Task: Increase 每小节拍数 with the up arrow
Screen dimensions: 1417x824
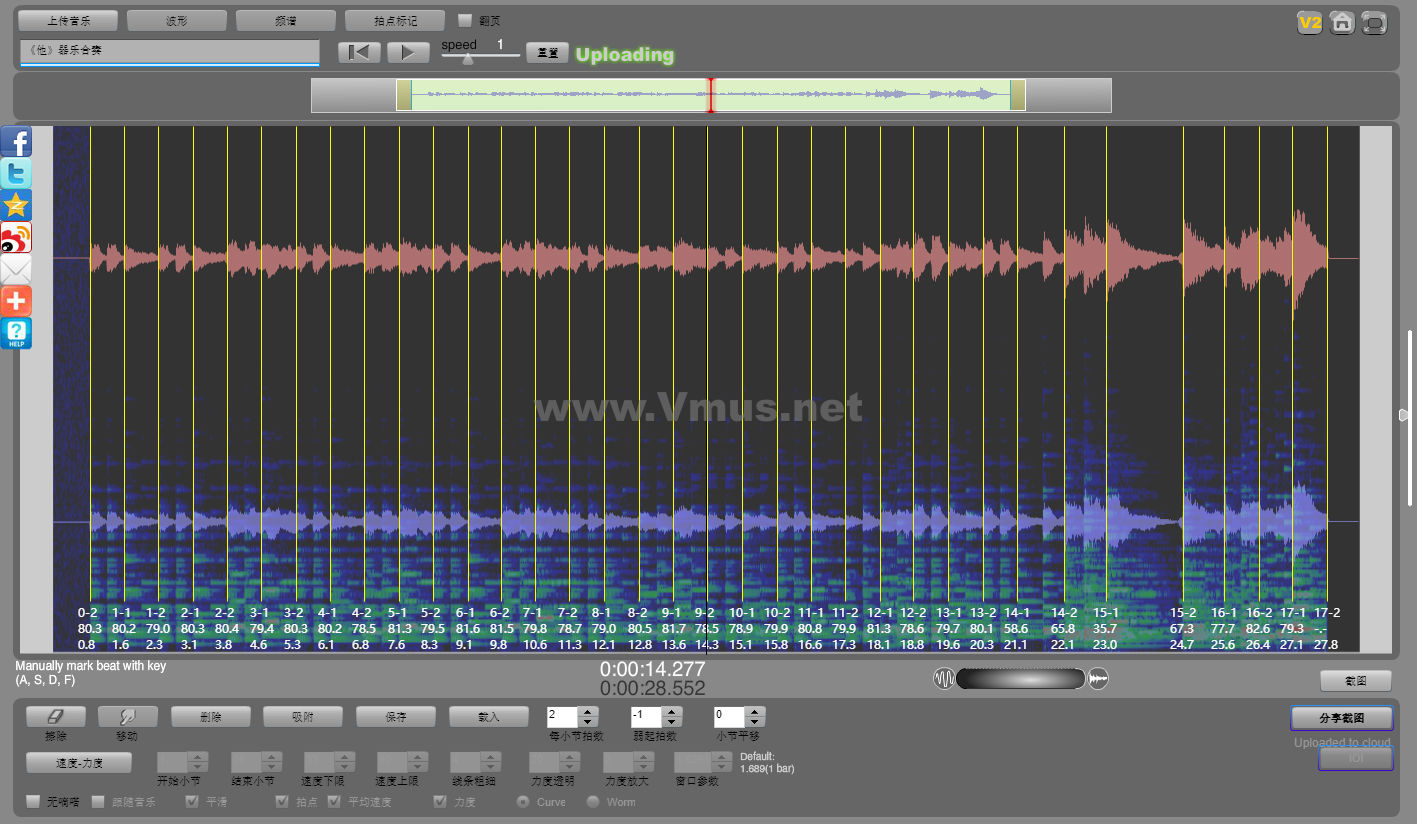Action: point(588,712)
